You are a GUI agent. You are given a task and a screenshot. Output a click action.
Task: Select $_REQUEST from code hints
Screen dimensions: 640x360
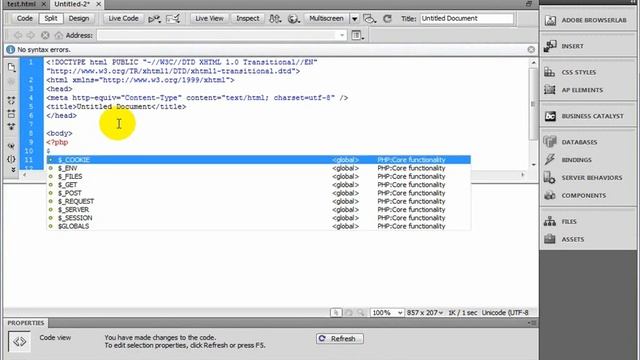click(x=258, y=201)
